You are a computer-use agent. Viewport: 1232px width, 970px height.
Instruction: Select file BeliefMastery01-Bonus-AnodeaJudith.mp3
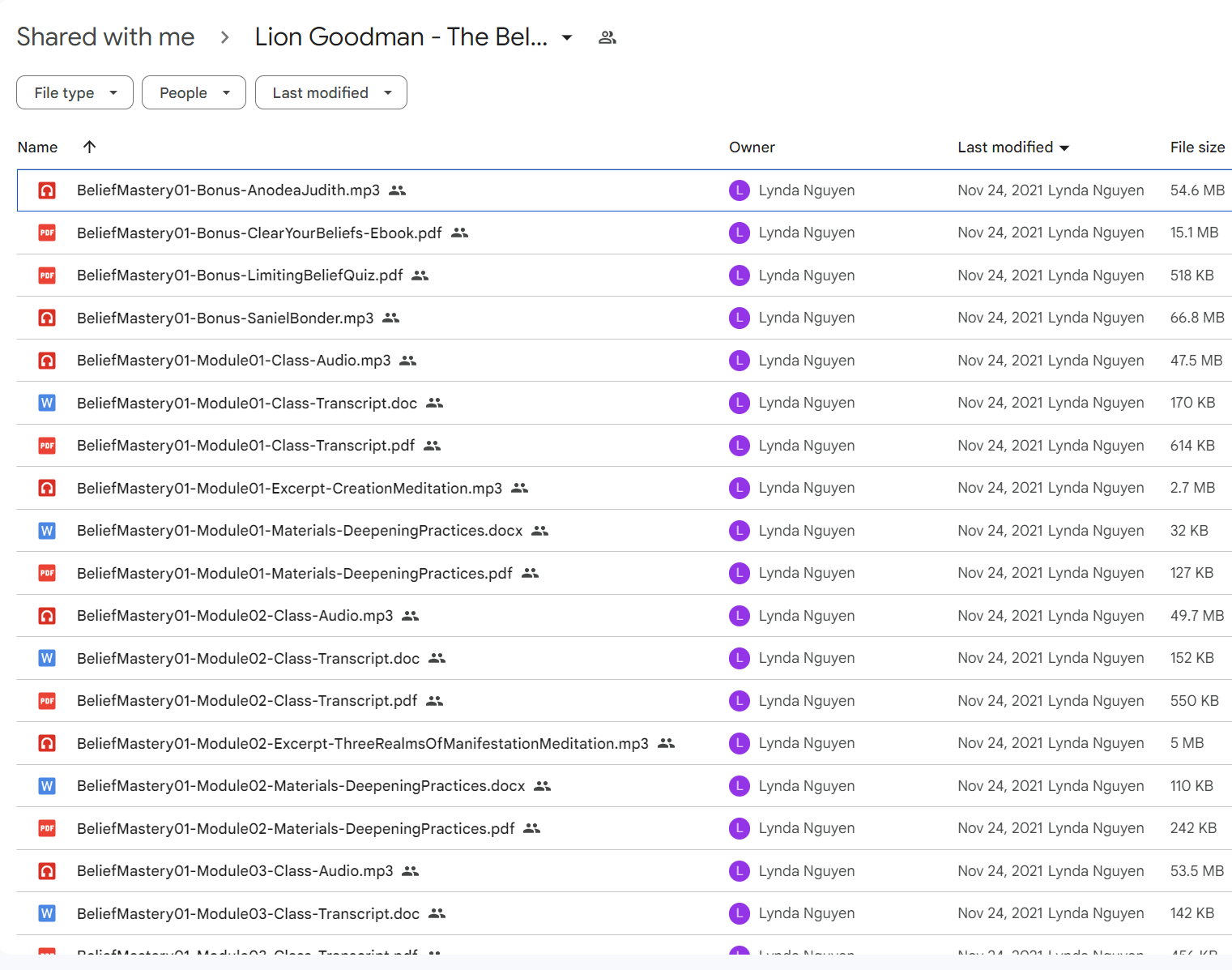pyautogui.click(x=228, y=190)
